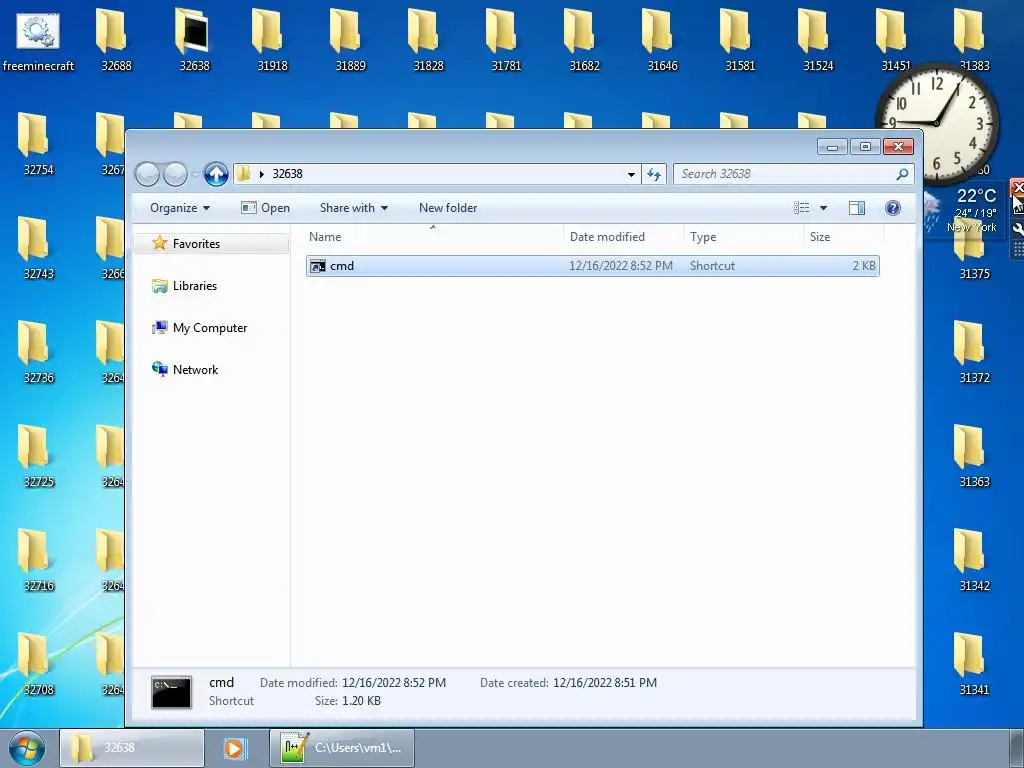The height and width of the screenshot is (768, 1024).
Task: Select the 31781 desktop folder
Action: click(x=506, y=42)
